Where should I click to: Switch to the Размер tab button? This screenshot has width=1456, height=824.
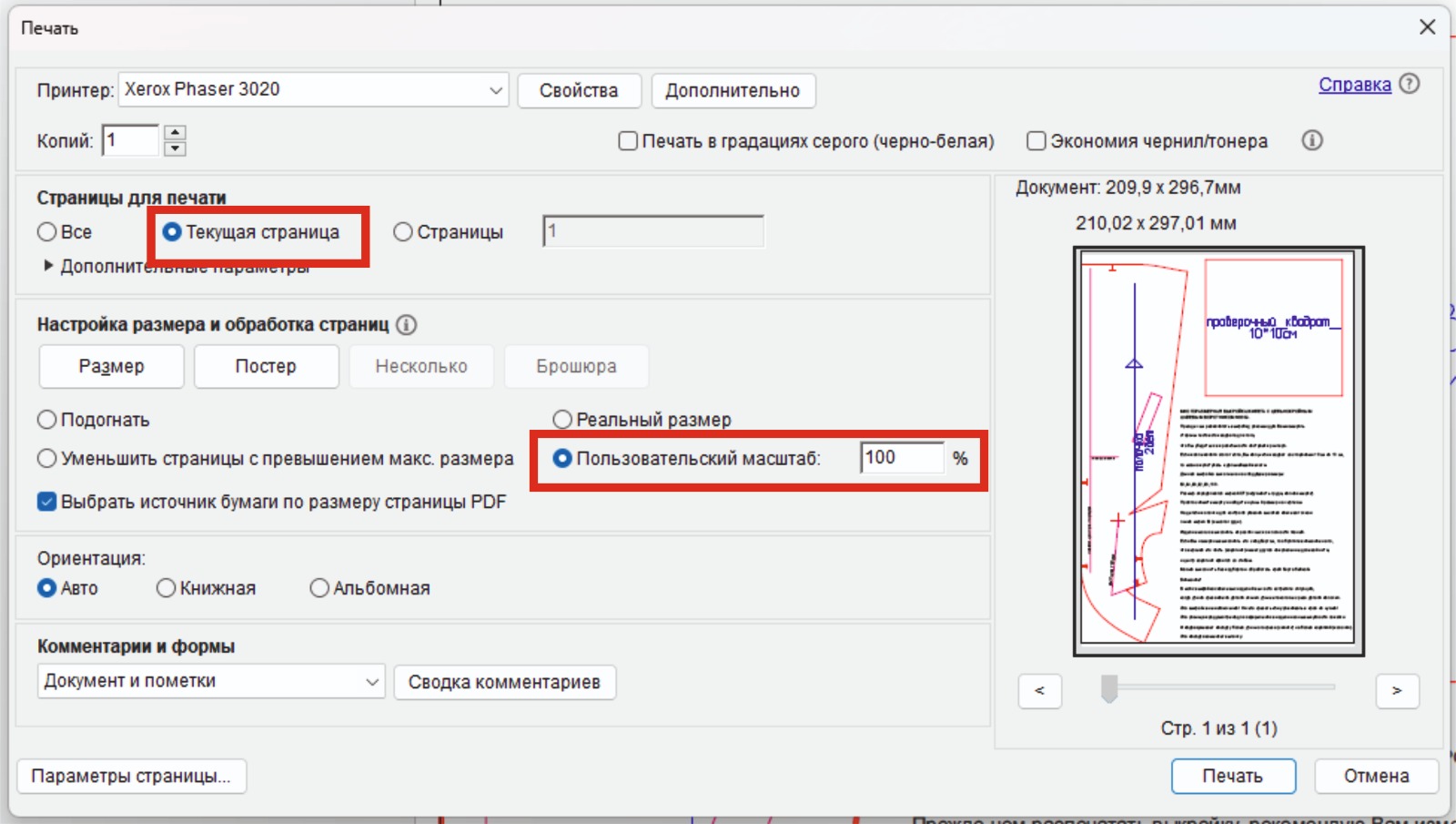pos(111,366)
